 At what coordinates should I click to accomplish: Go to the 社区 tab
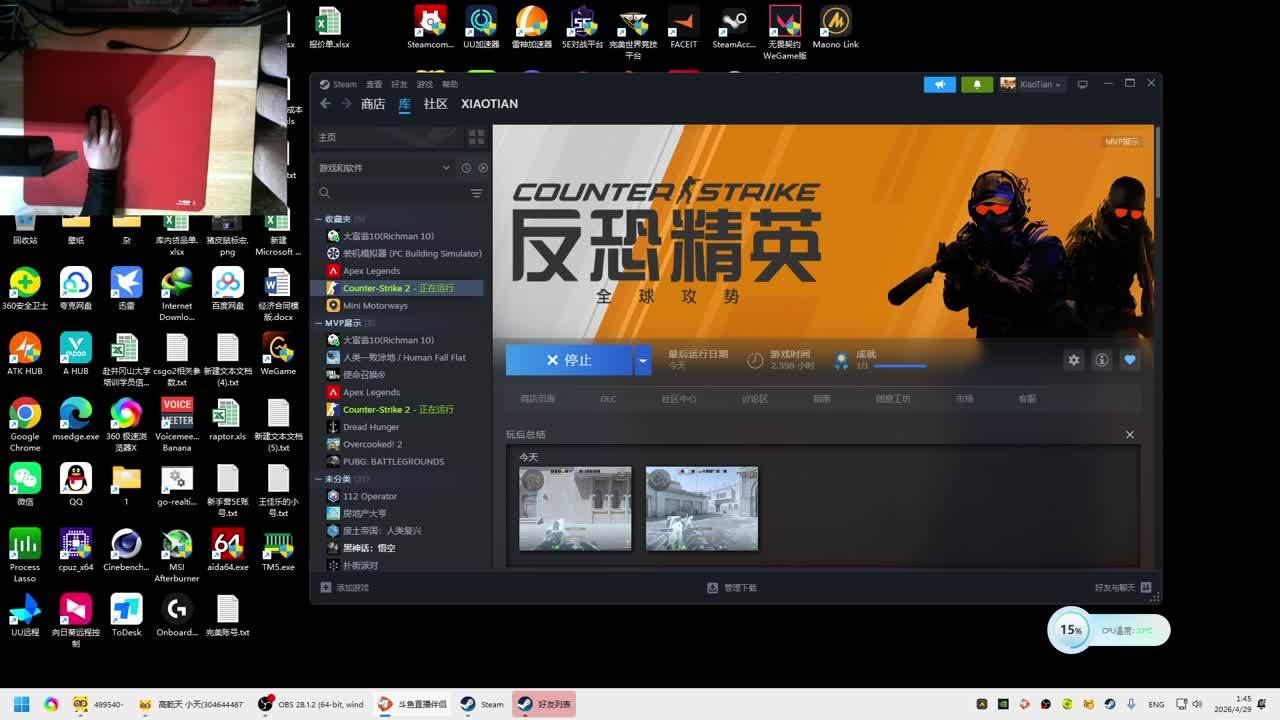coord(435,104)
